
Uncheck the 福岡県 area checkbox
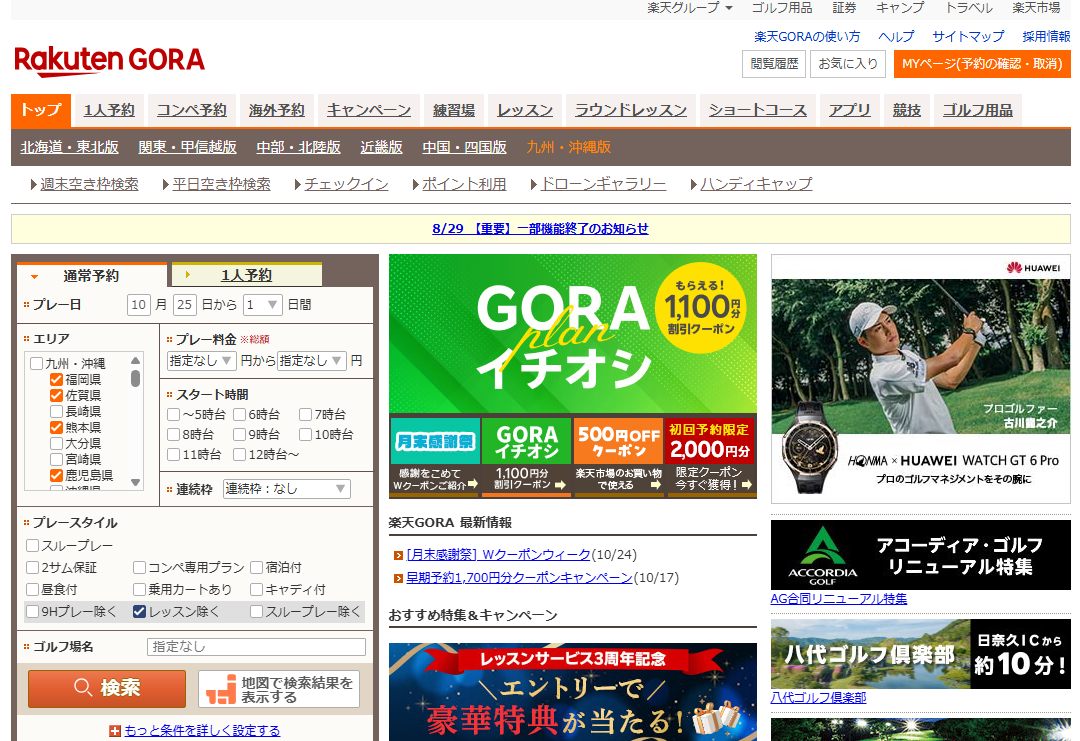pos(57,380)
